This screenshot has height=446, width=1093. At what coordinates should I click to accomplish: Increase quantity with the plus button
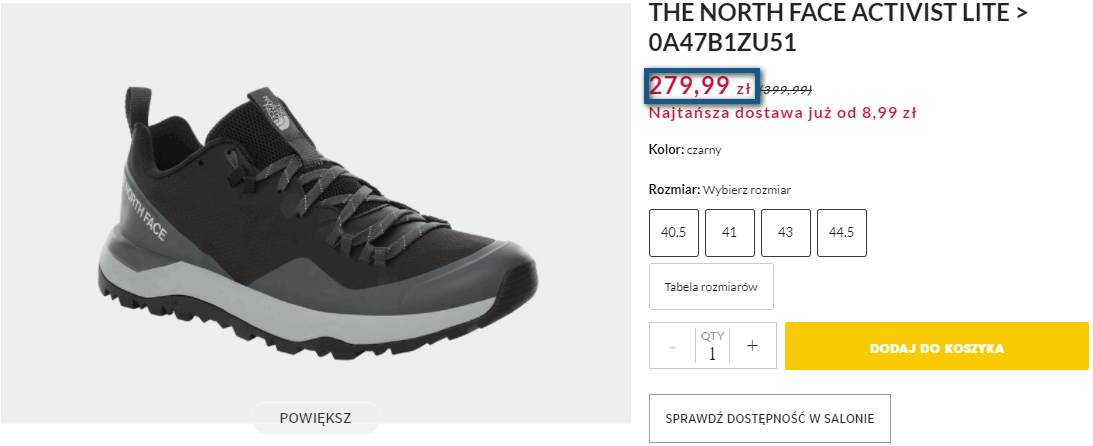[752, 346]
